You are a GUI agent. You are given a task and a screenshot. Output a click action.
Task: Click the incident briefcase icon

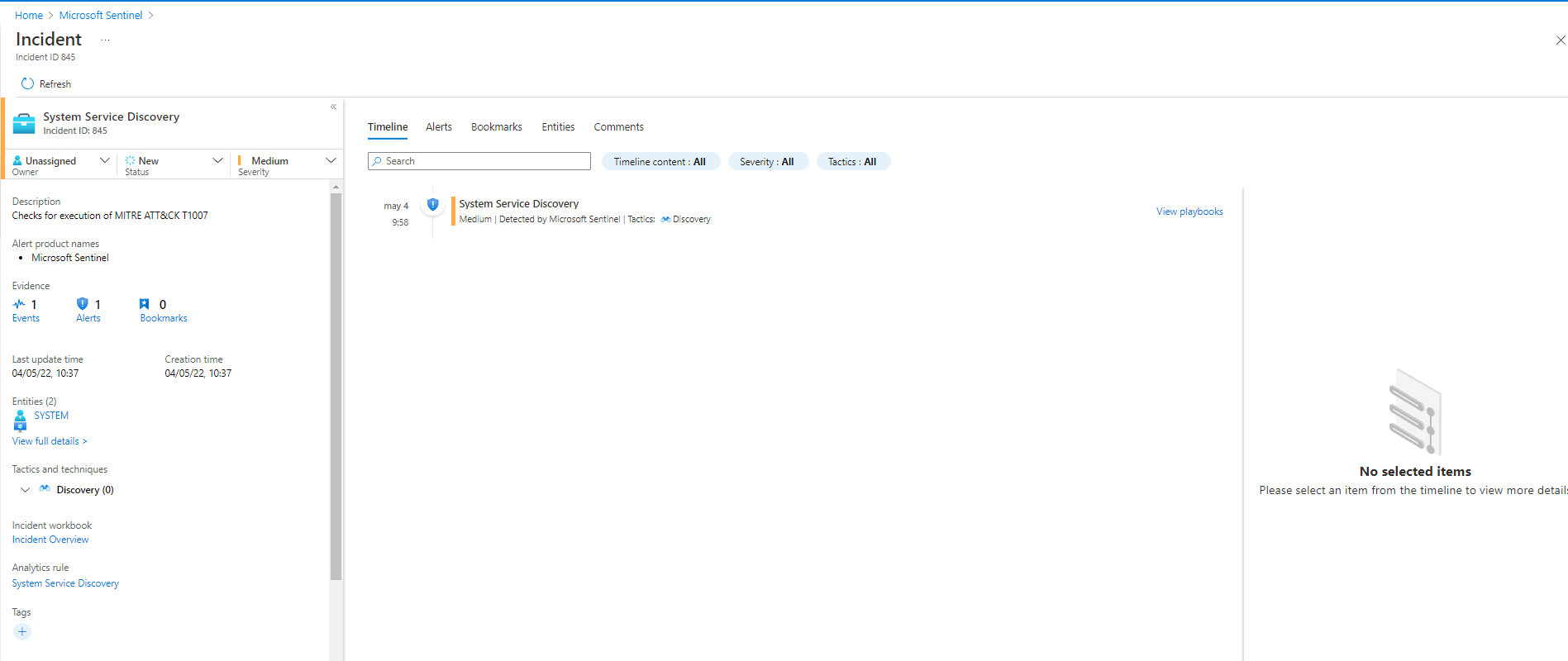tap(24, 123)
